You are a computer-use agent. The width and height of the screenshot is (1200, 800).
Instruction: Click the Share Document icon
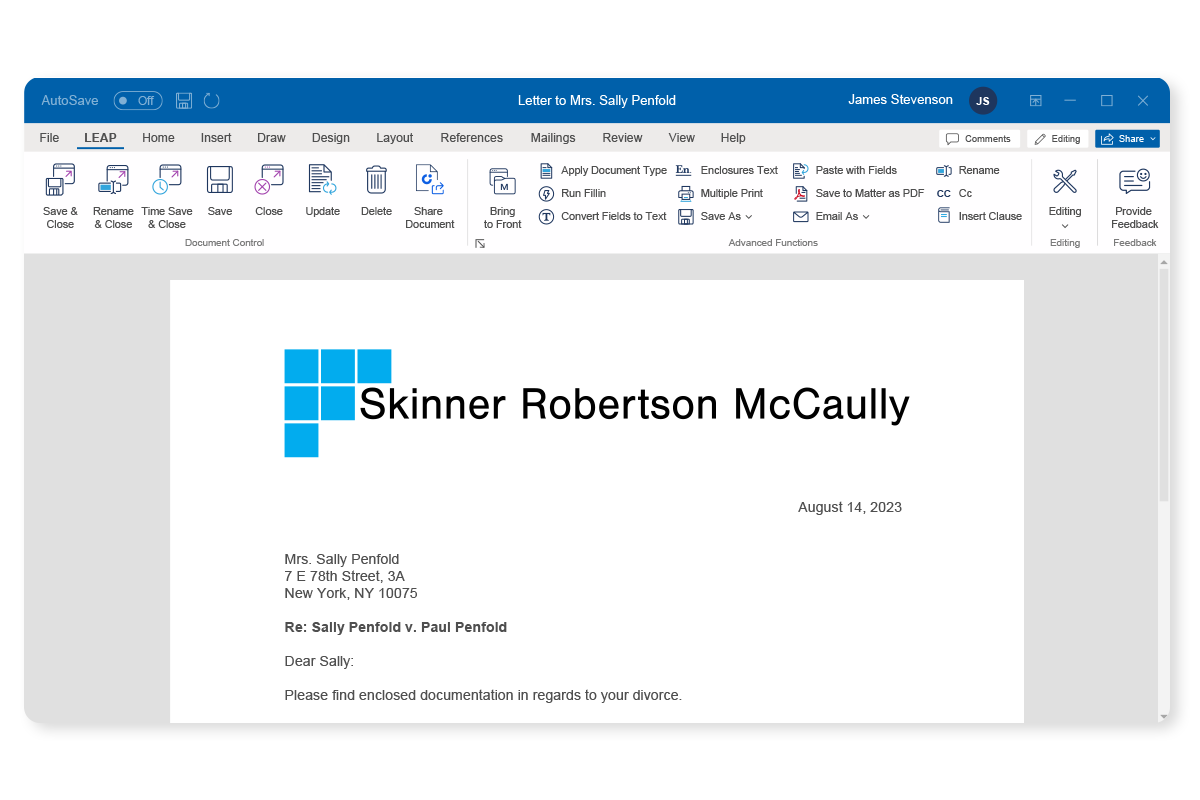click(430, 180)
